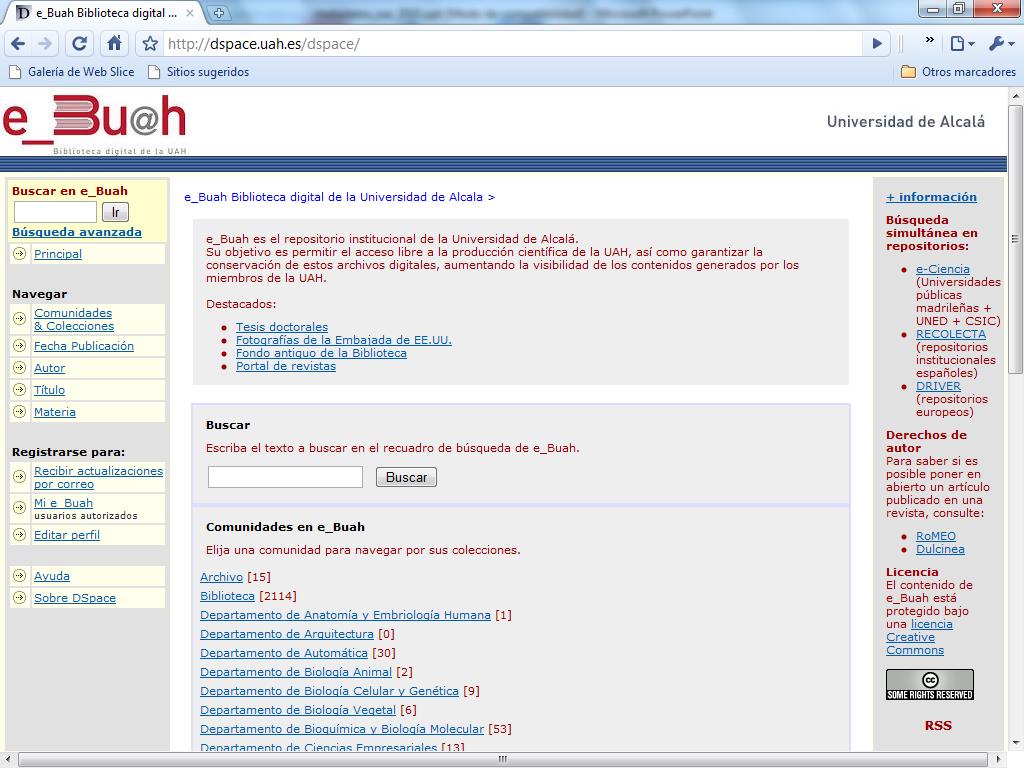Click arrow icon beside Editar perfil

(20, 534)
